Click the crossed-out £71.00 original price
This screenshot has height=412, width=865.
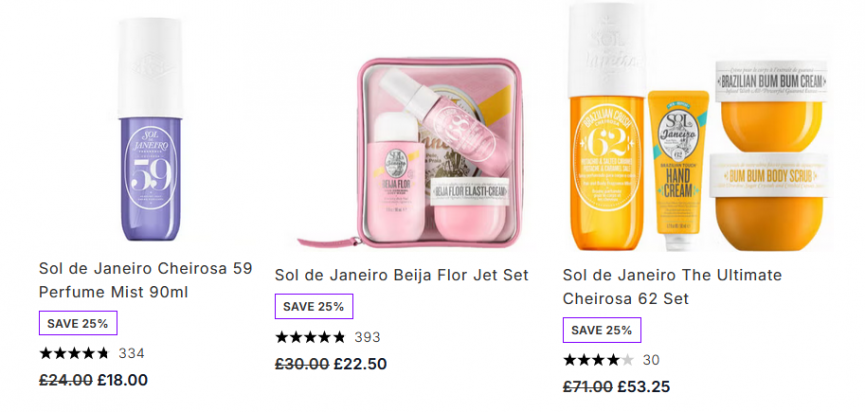[x=588, y=388]
